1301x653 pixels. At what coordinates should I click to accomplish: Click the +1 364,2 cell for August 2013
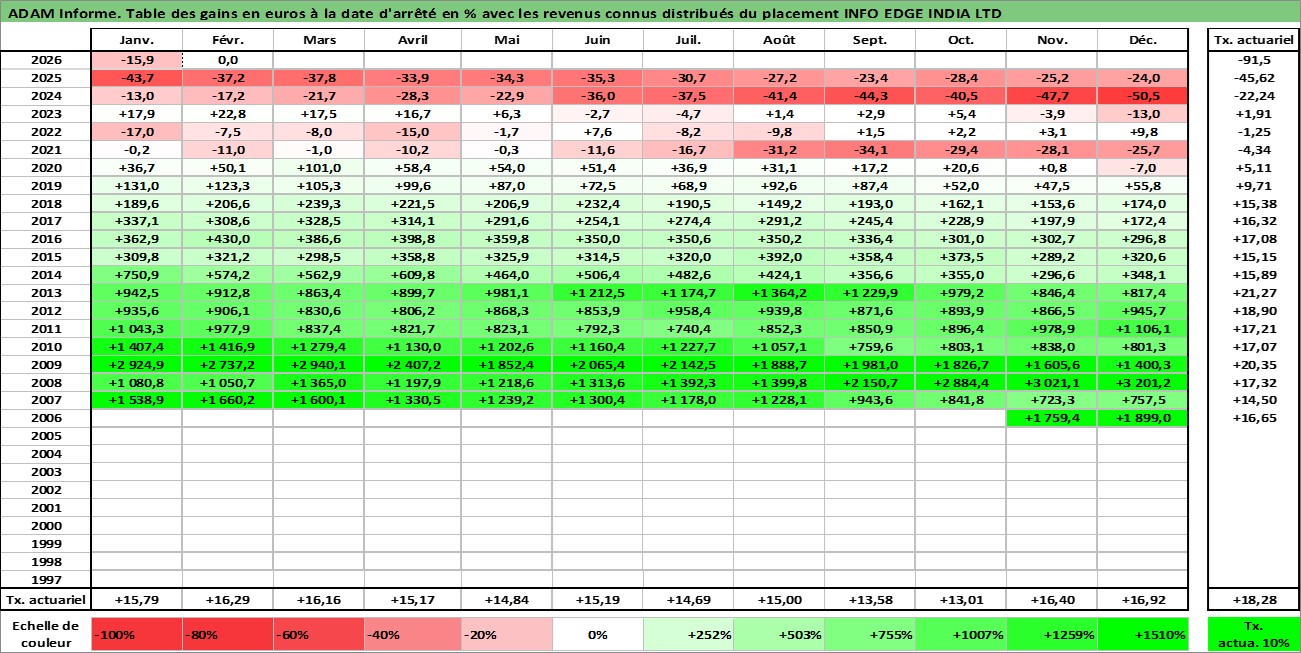tap(778, 293)
